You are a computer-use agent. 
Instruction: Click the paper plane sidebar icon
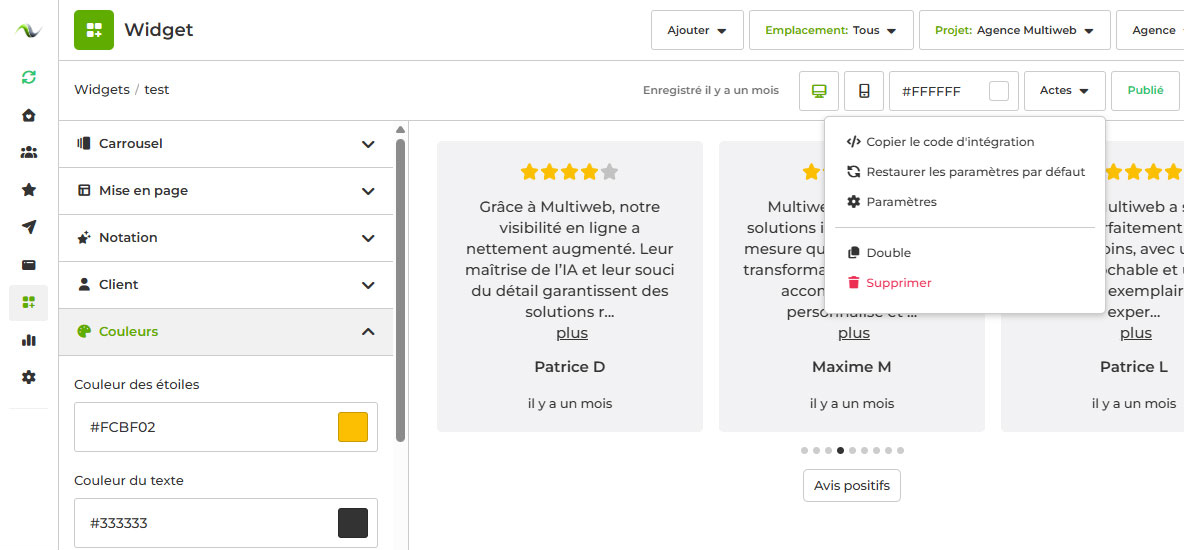pyautogui.click(x=28, y=227)
